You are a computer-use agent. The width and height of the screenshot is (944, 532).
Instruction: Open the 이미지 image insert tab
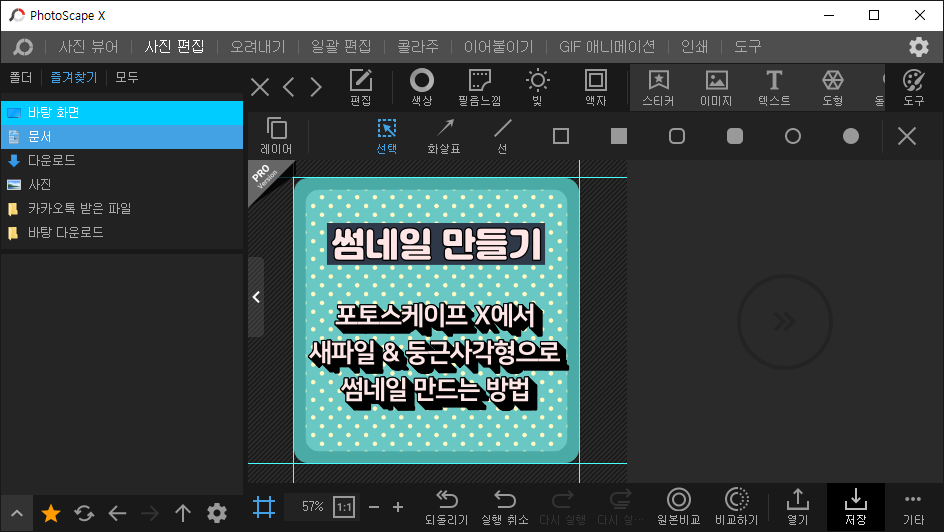pos(716,87)
